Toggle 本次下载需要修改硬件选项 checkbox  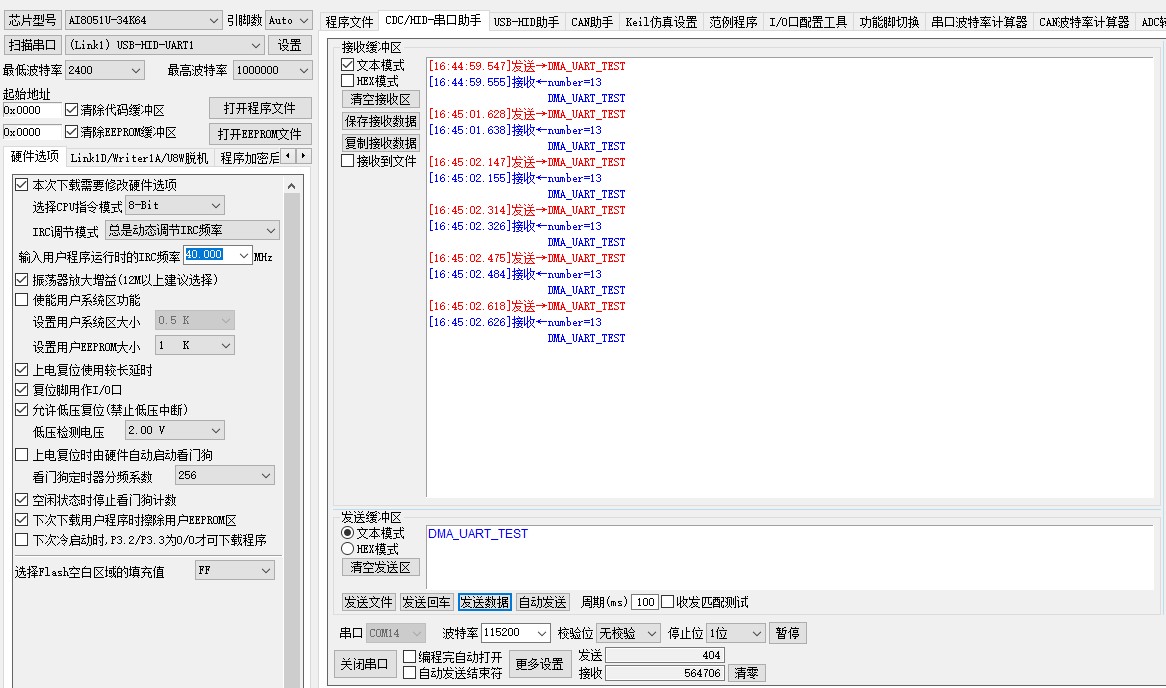(x=22, y=184)
